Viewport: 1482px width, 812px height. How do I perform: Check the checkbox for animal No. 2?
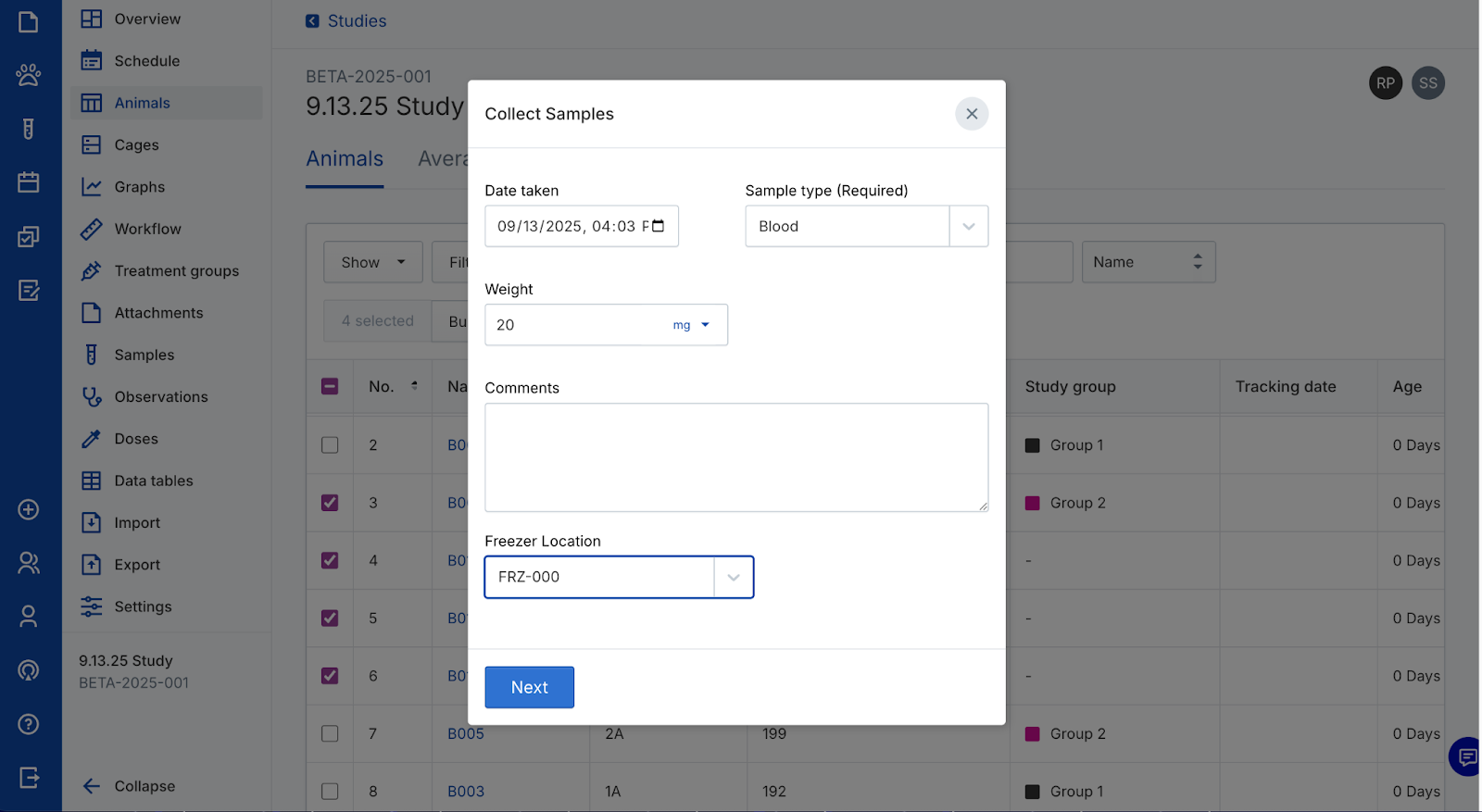[330, 445]
